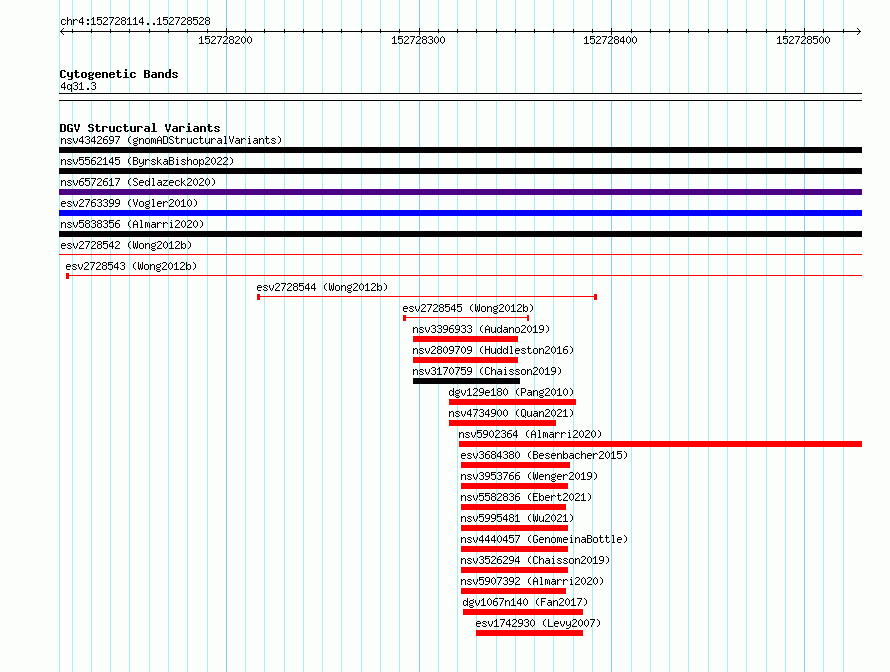Click the red bar under nsv3396933
890x672 pixels.
click(465, 339)
